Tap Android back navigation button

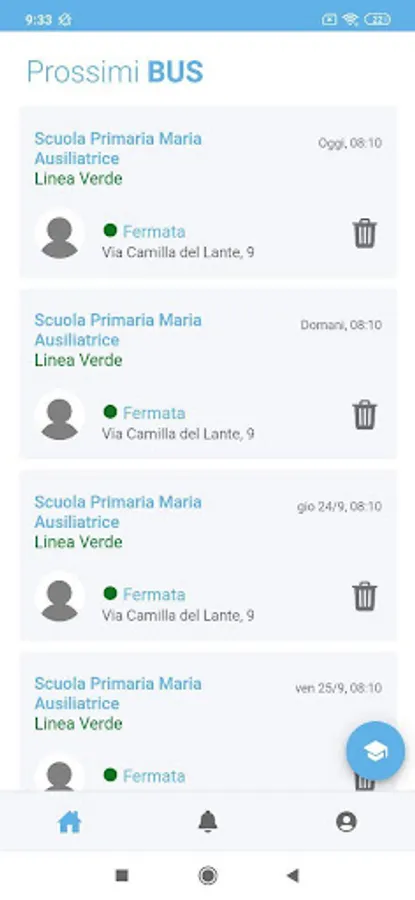(x=293, y=875)
